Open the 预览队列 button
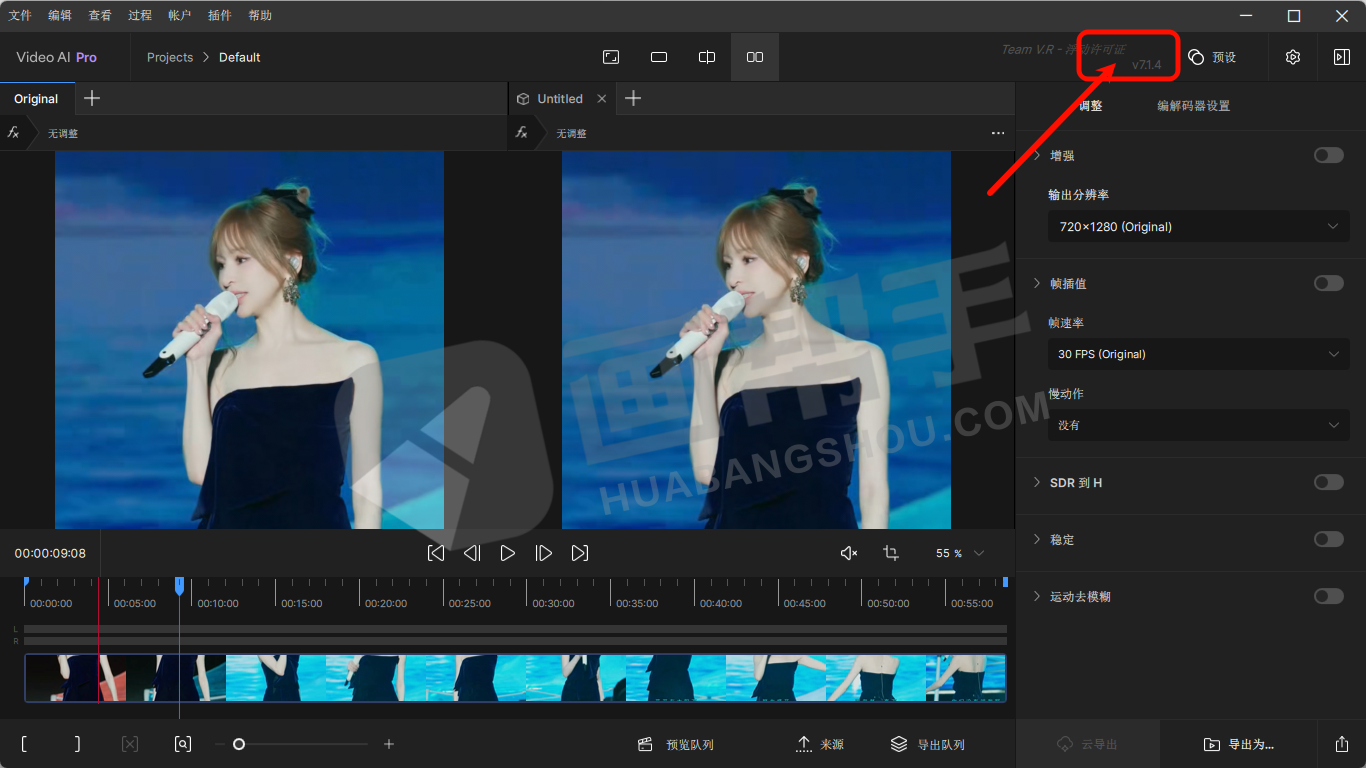 (677, 744)
